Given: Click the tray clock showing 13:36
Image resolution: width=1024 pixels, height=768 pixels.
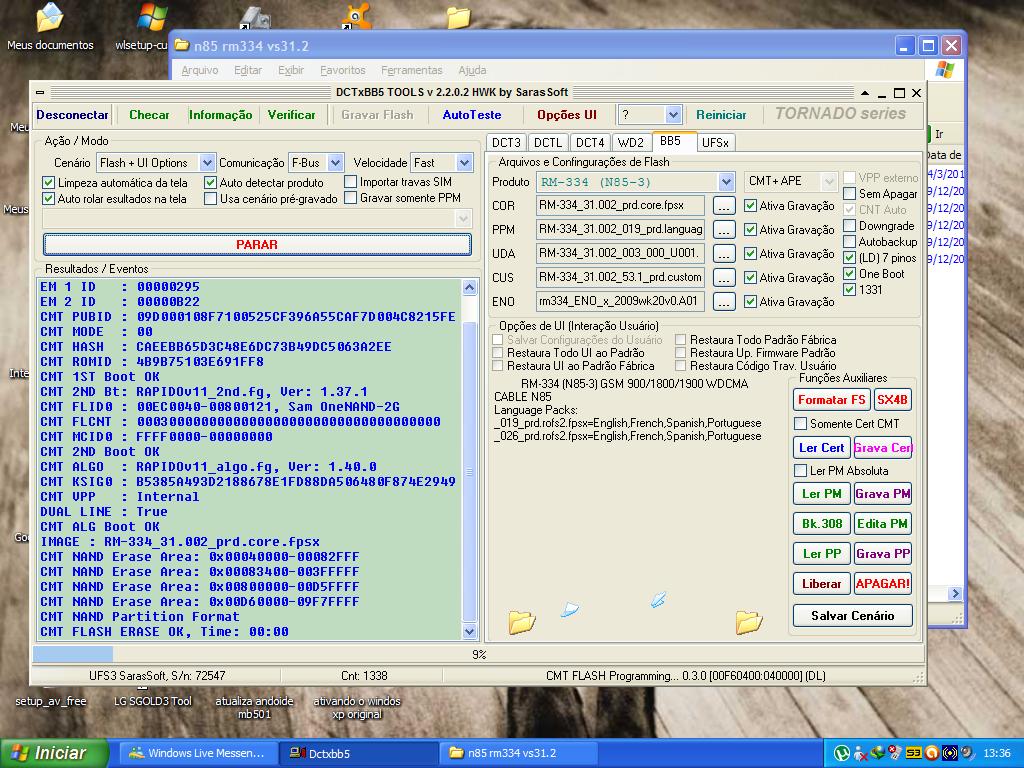Looking at the screenshot, I should click(x=997, y=753).
